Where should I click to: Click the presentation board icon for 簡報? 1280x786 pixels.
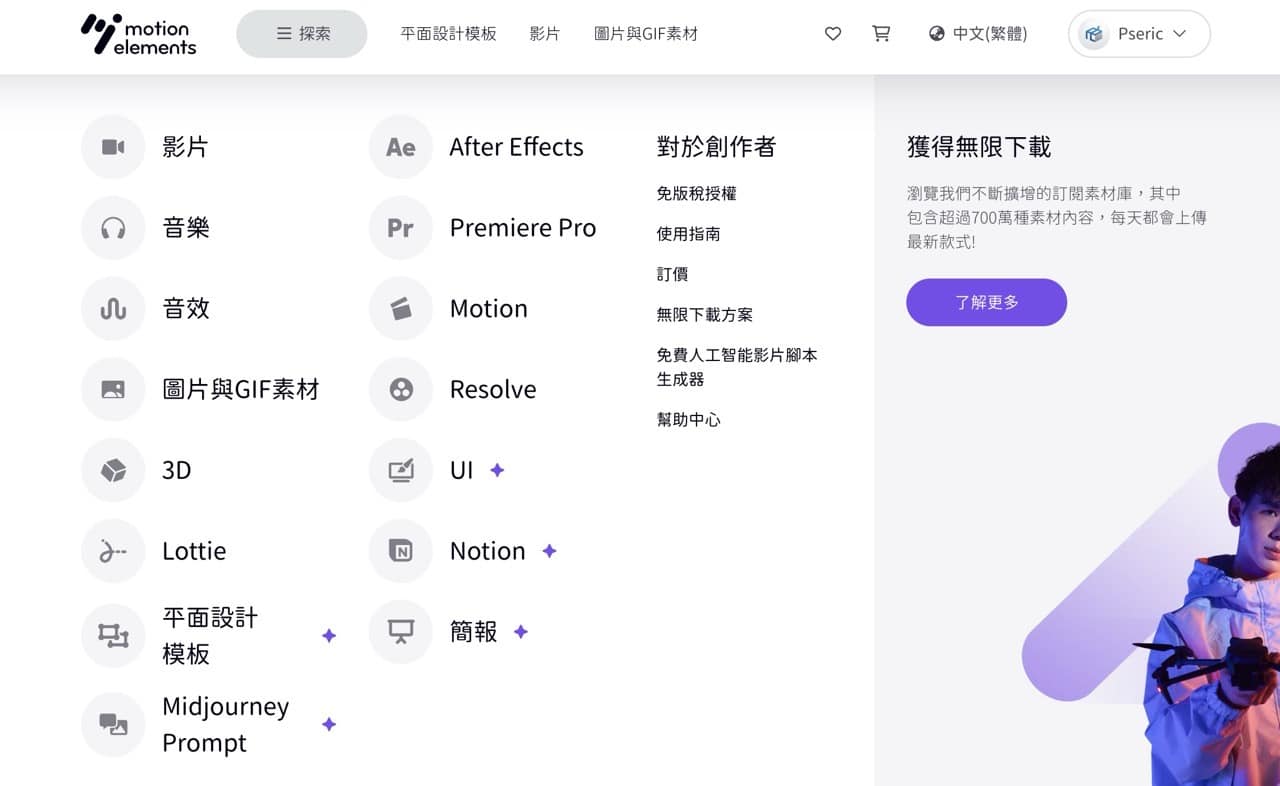click(x=401, y=632)
